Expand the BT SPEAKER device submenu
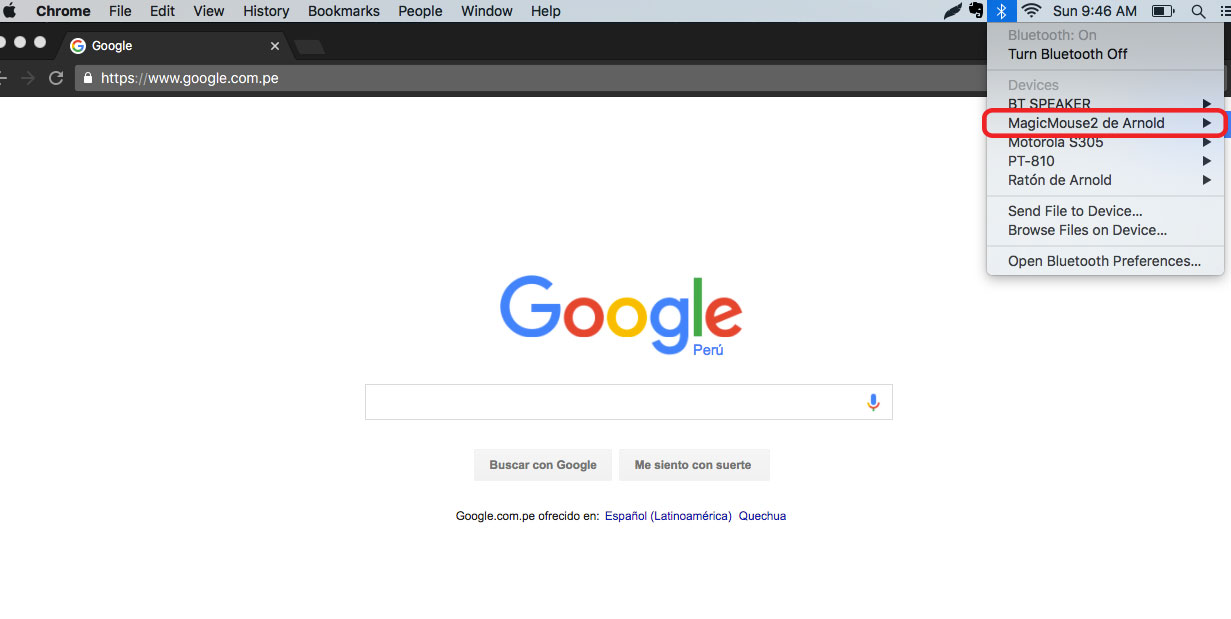1231x619 pixels. tap(1105, 104)
